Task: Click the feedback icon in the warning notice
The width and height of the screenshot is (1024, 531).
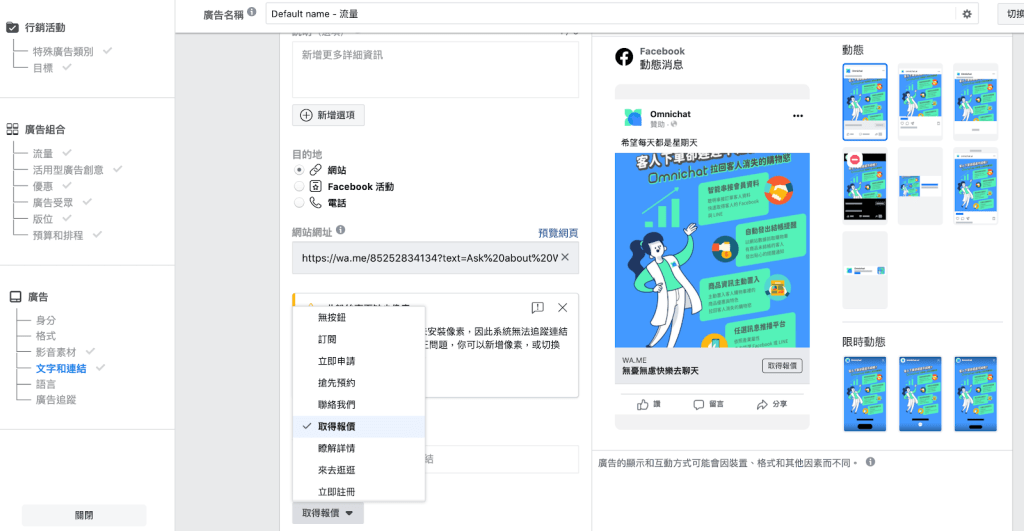Action: (537, 307)
